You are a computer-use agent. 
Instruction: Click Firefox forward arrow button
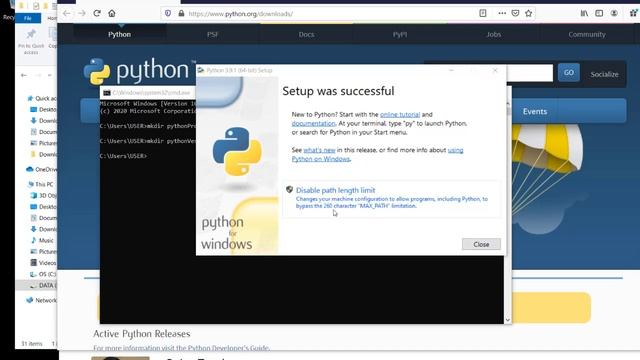82,13
